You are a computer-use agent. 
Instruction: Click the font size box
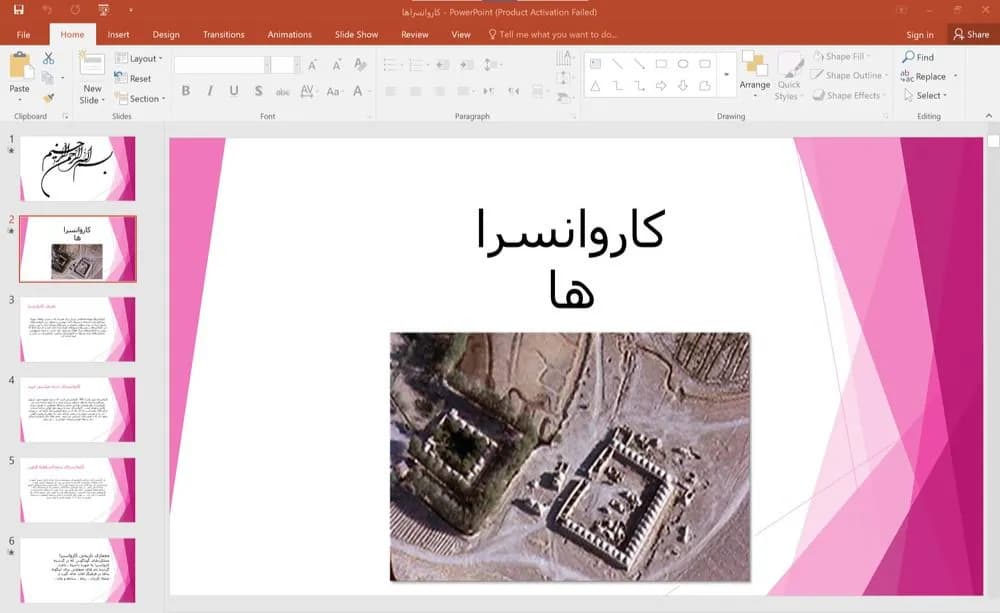click(284, 64)
